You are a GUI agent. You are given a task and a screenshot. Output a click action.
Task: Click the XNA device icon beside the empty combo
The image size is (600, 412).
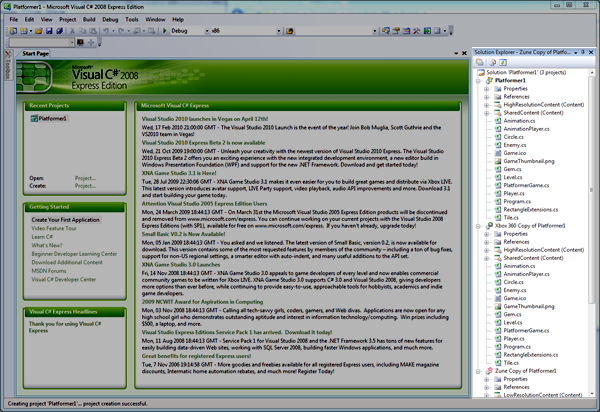tap(80, 42)
